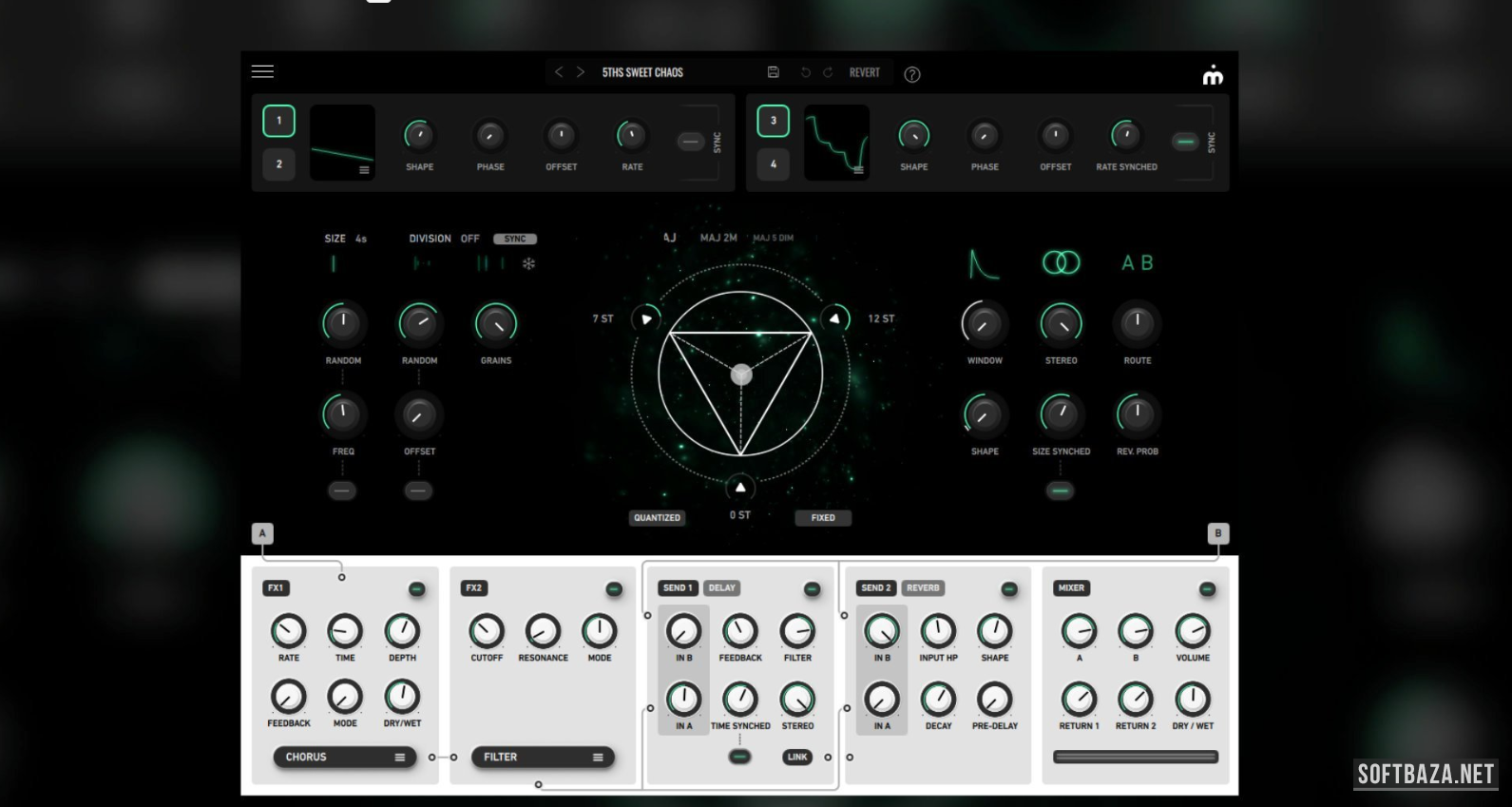Go to the previous preset arrow
This screenshot has height=807, width=1512.
[559, 72]
